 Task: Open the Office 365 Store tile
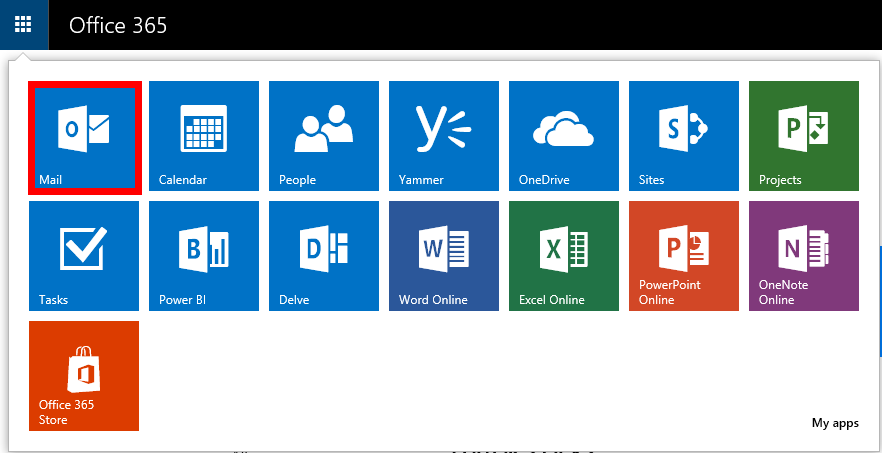point(84,376)
